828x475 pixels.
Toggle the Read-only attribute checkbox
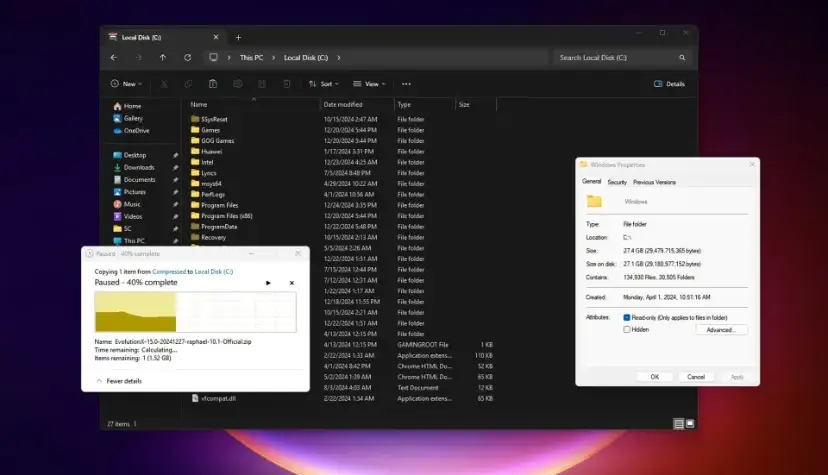(x=627, y=317)
